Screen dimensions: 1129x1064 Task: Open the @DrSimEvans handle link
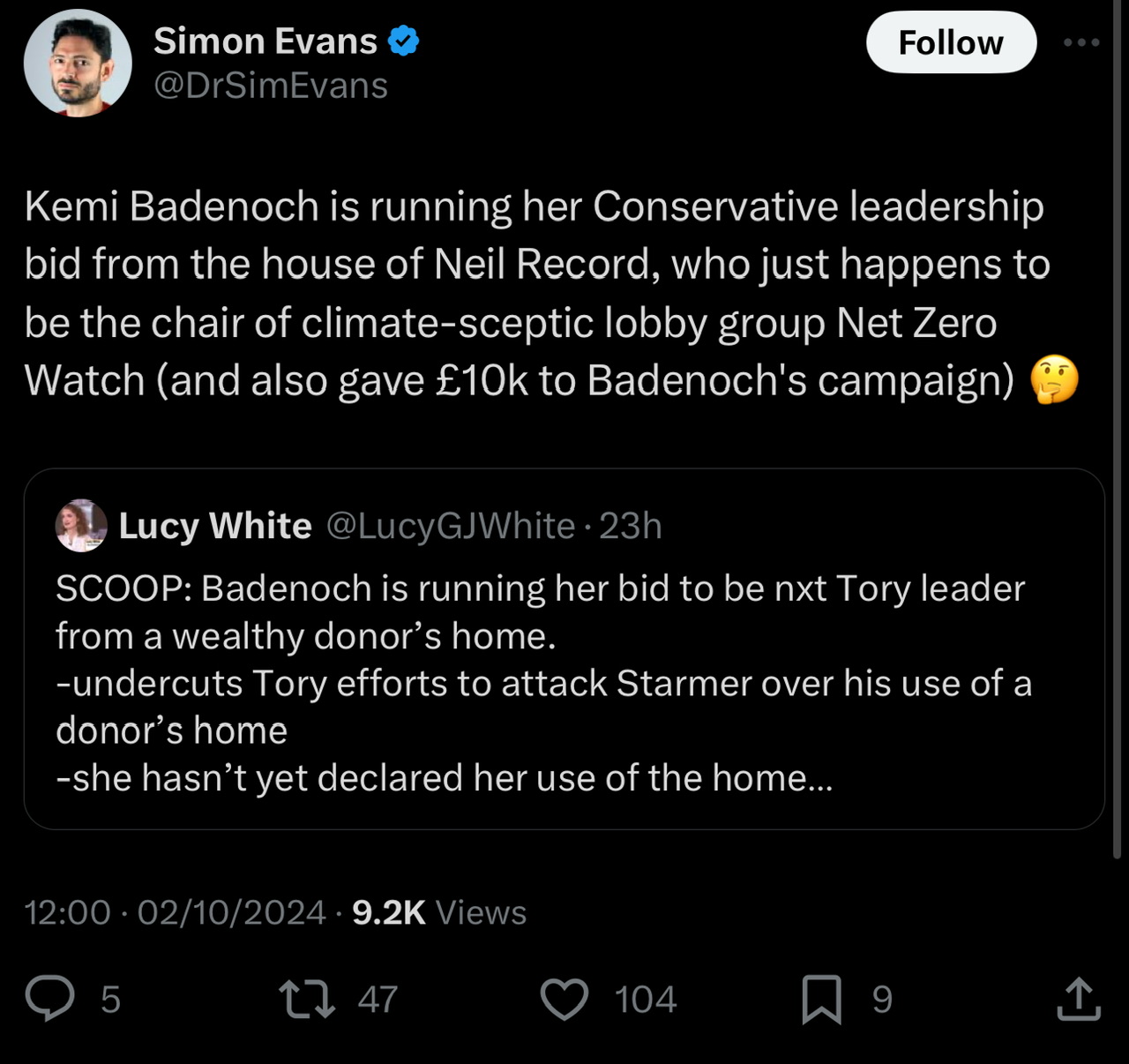click(x=271, y=86)
